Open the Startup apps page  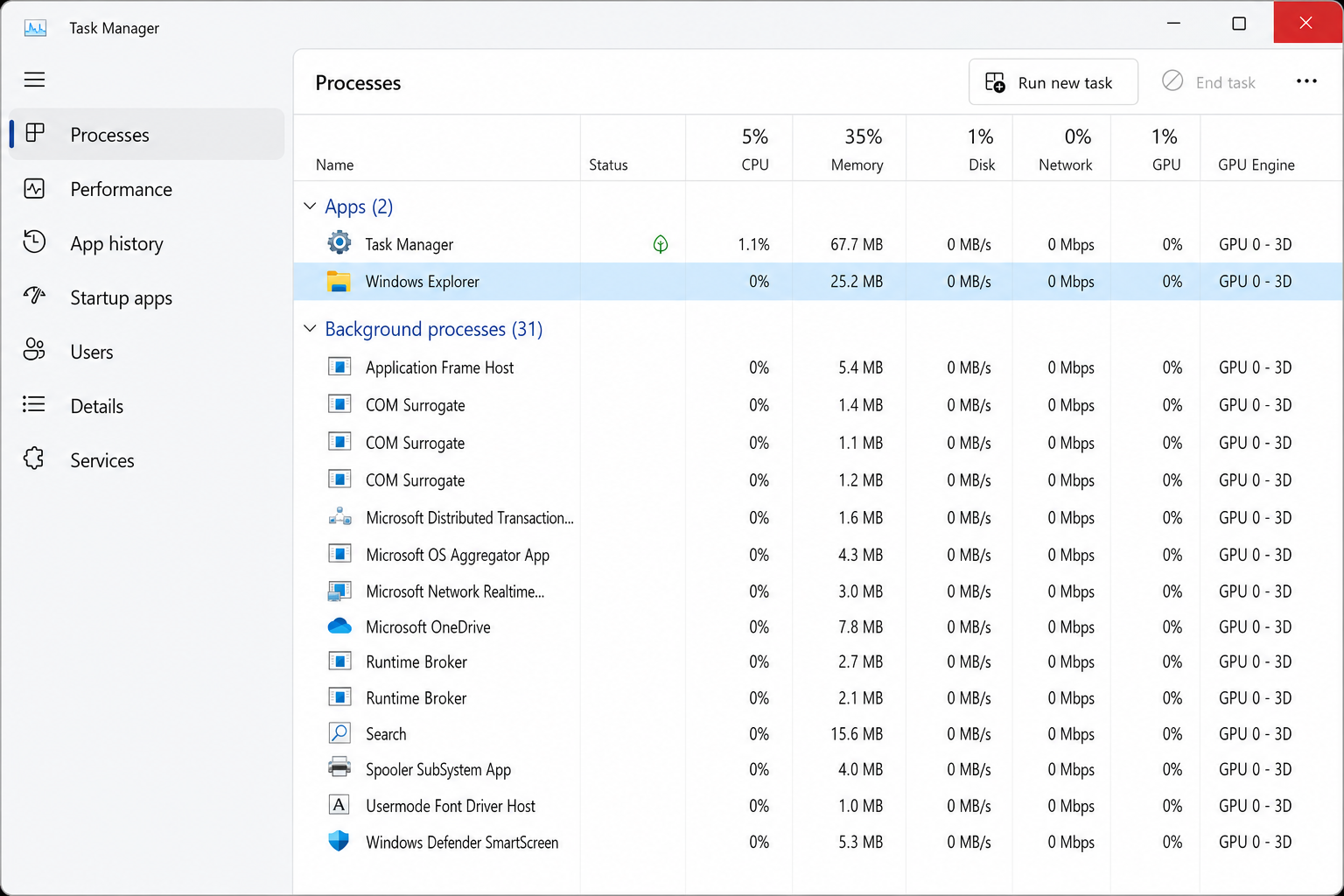tap(147, 297)
